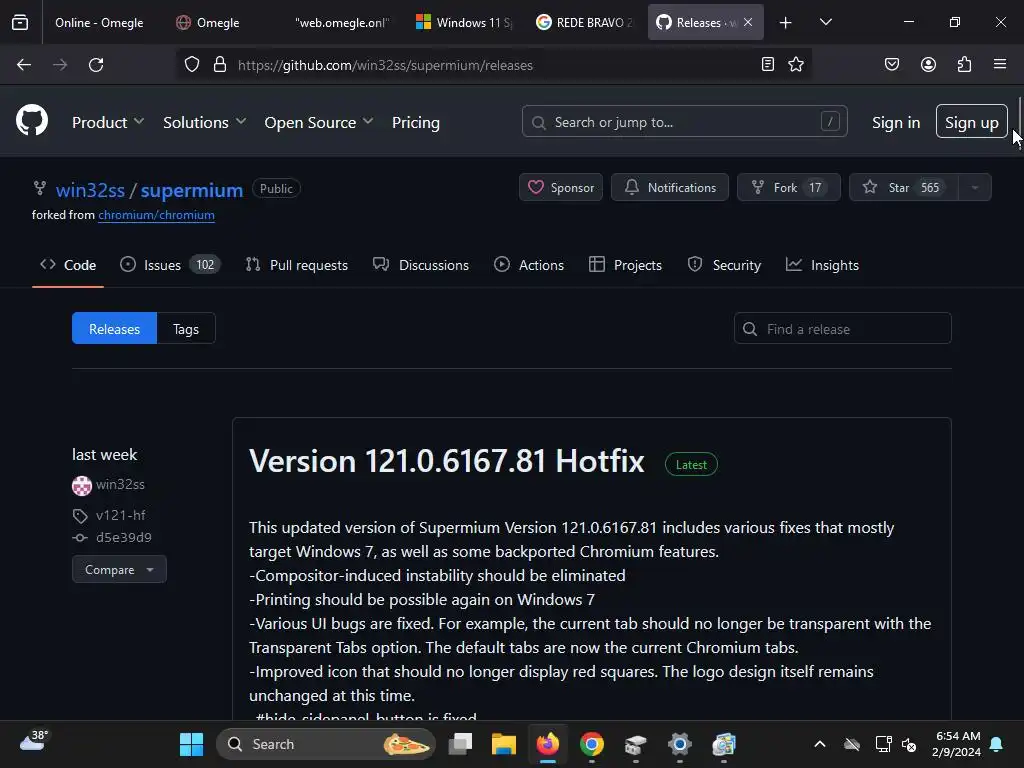Open the weather widget showing 38°
This screenshot has height=768, width=1024.
point(33,742)
